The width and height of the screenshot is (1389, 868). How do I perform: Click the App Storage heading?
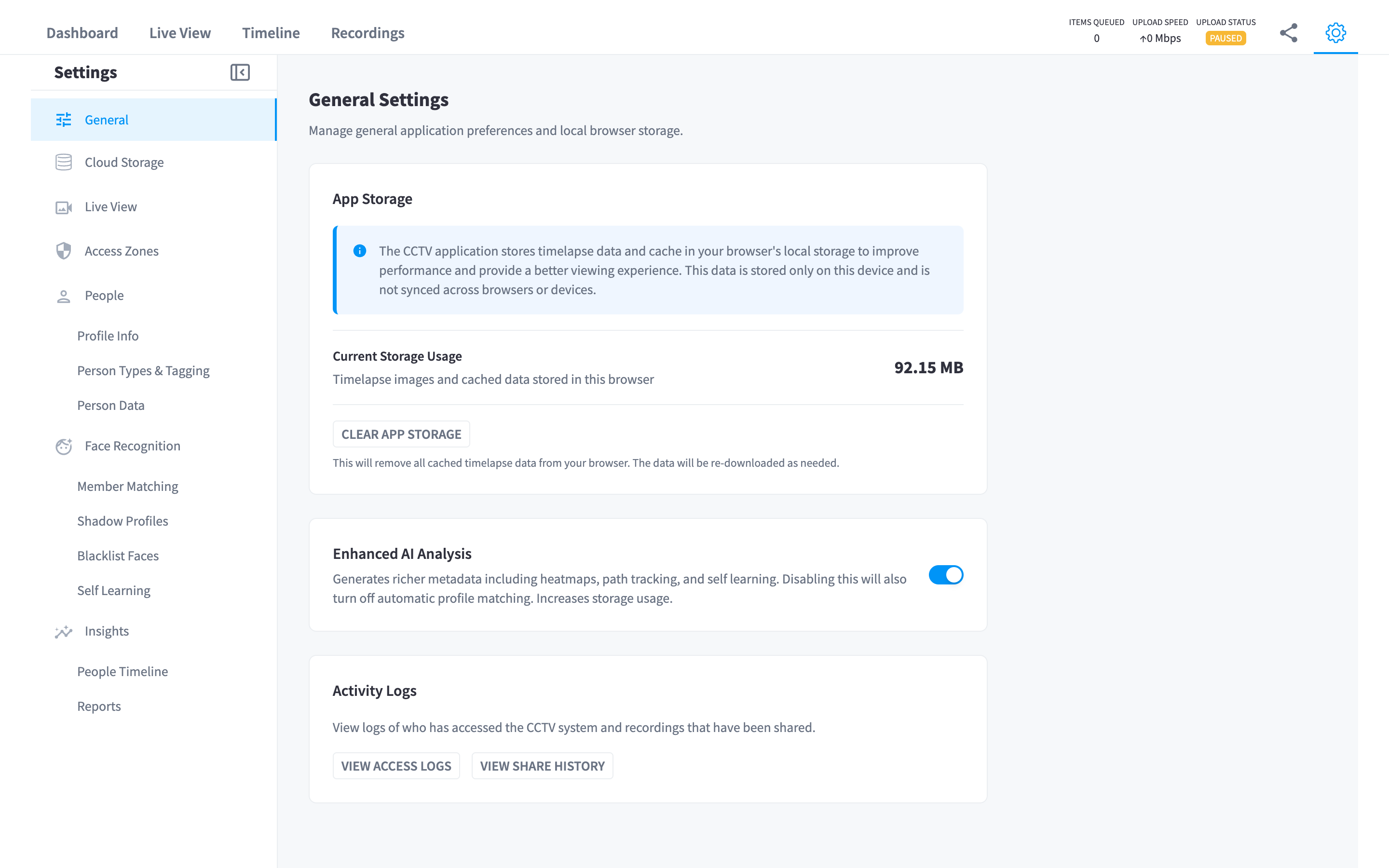pos(372,199)
